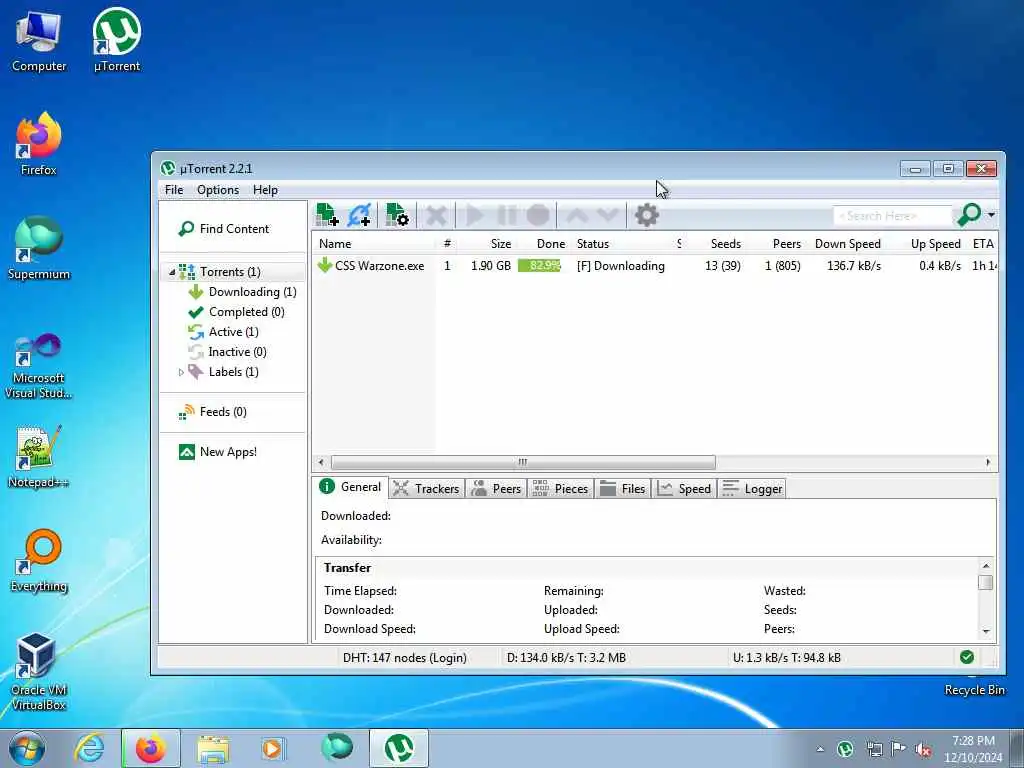Click the Add Torrent toolbar icon

[x=327, y=215]
